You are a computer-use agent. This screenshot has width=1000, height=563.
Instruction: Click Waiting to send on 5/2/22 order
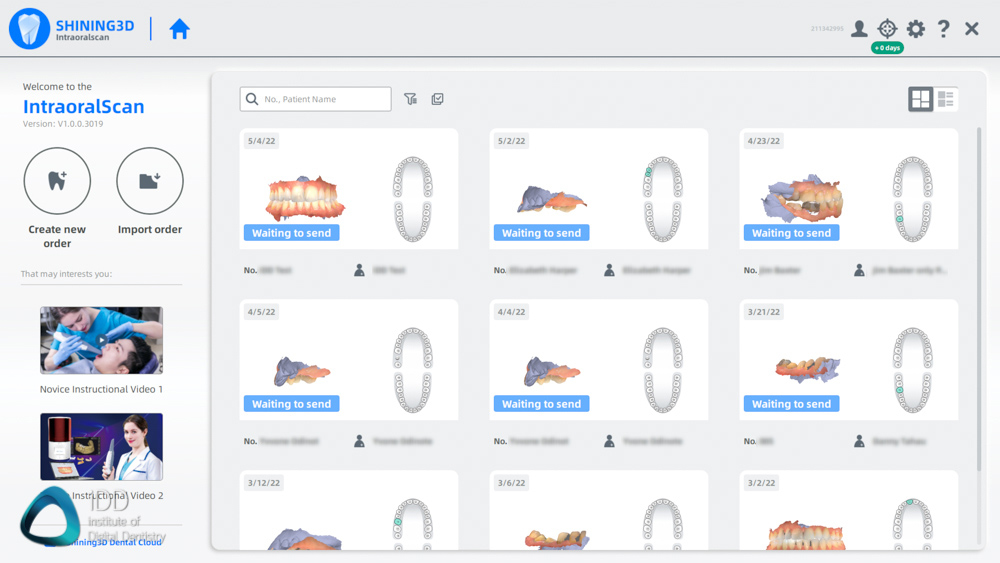[541, 233]
